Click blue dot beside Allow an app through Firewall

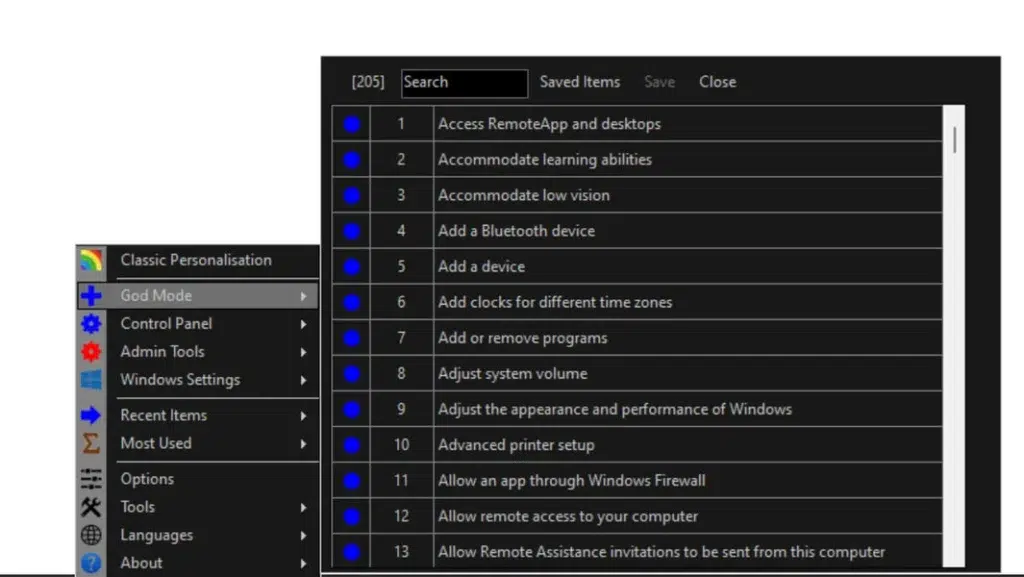pos(351,480)
